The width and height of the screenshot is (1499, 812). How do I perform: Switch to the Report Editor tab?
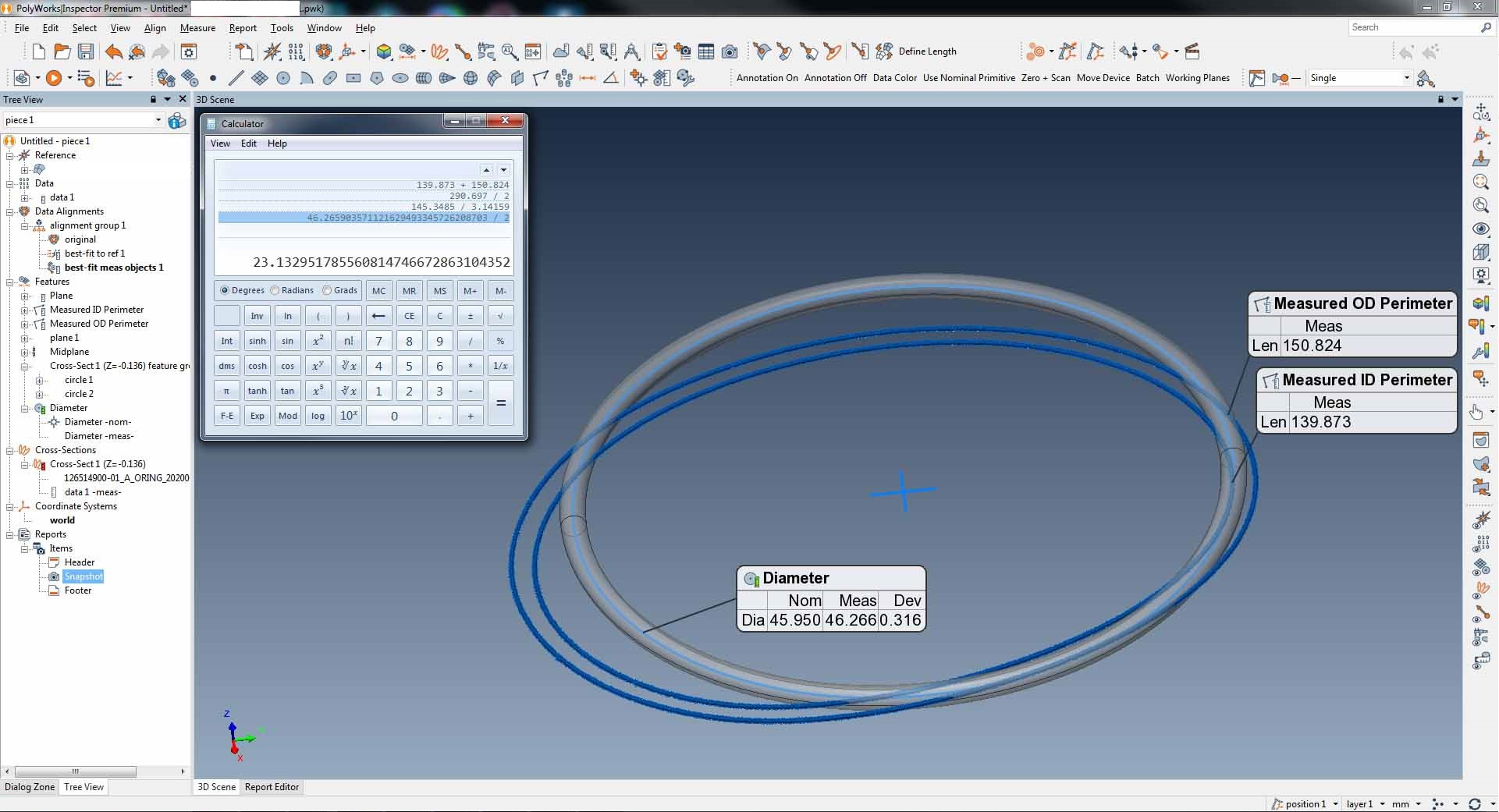pyautogui.click(x=272, y=787)
